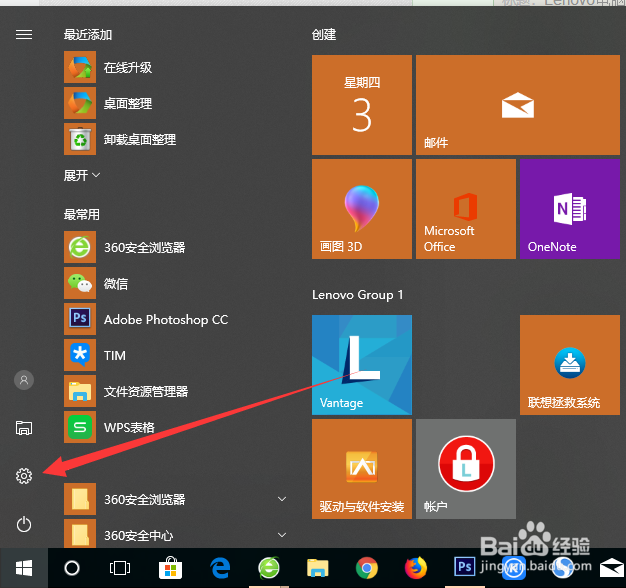Click the Power icon in Start sidebar

[x=24, y=524]
